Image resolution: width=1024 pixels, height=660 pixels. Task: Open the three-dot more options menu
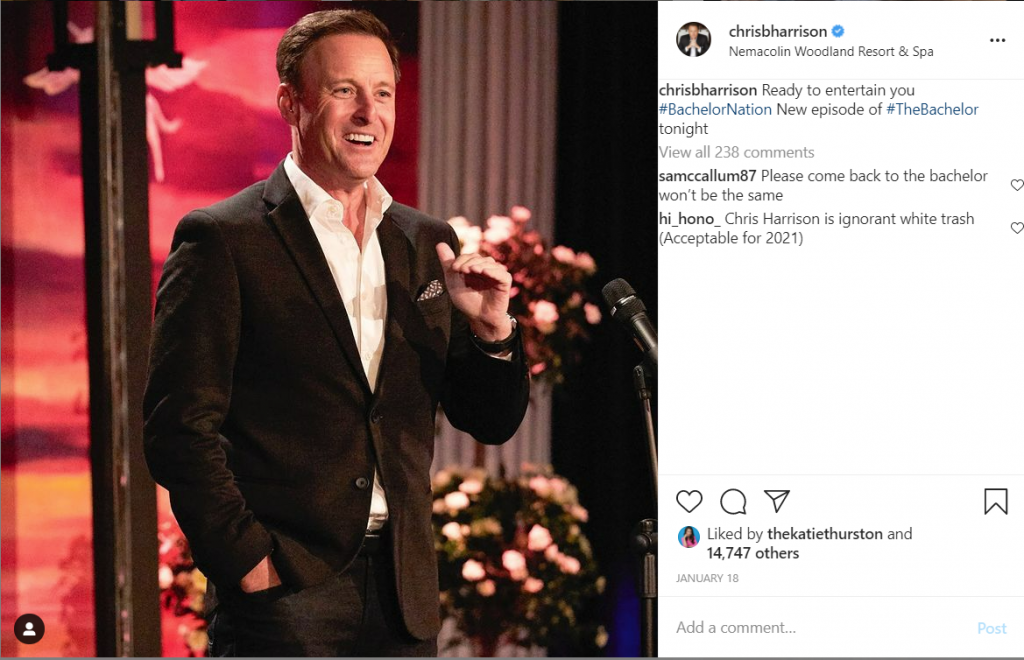(997, 40)
